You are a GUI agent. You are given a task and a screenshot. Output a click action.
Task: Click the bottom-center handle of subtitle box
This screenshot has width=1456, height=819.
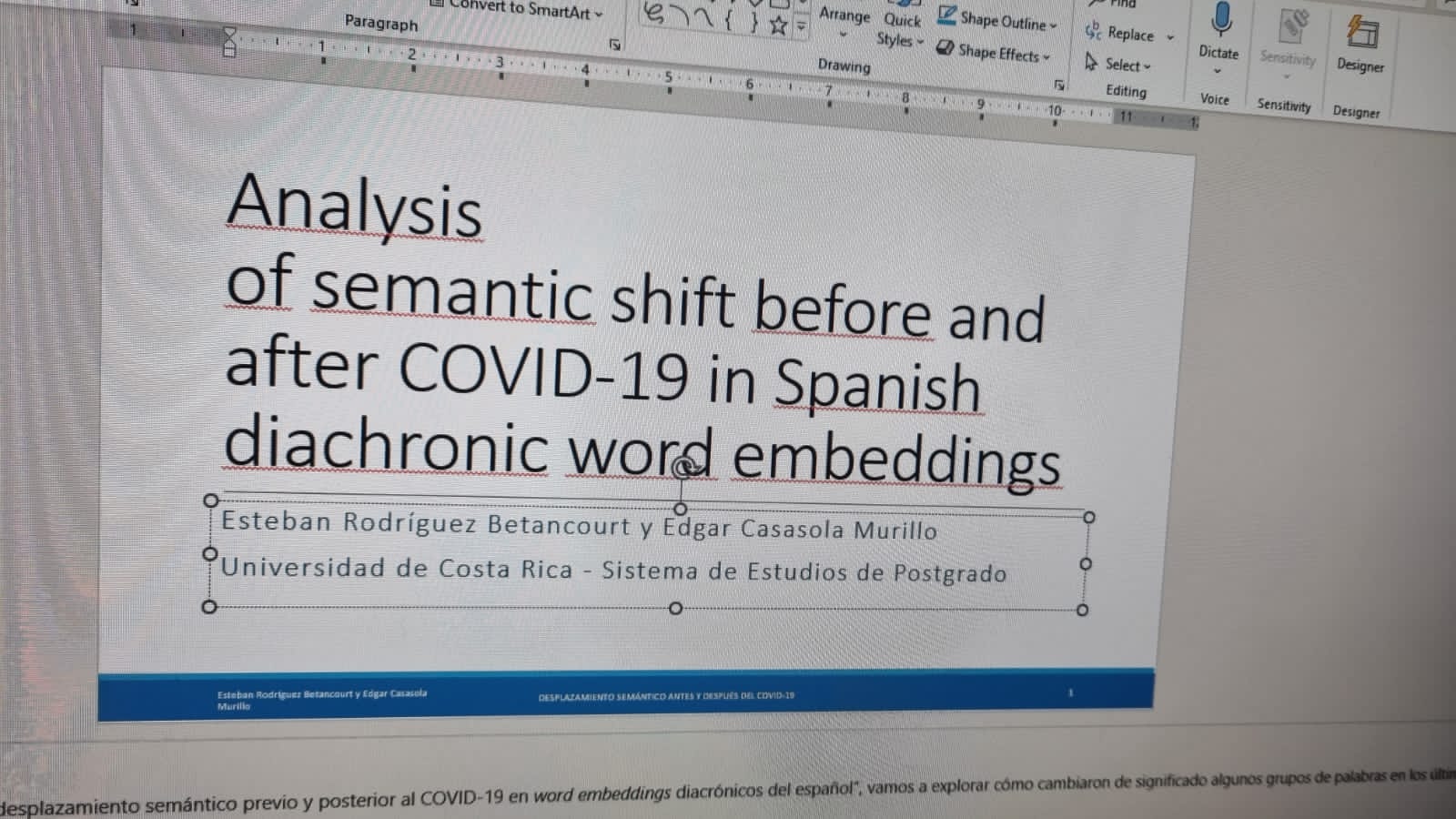click(675, 608)
